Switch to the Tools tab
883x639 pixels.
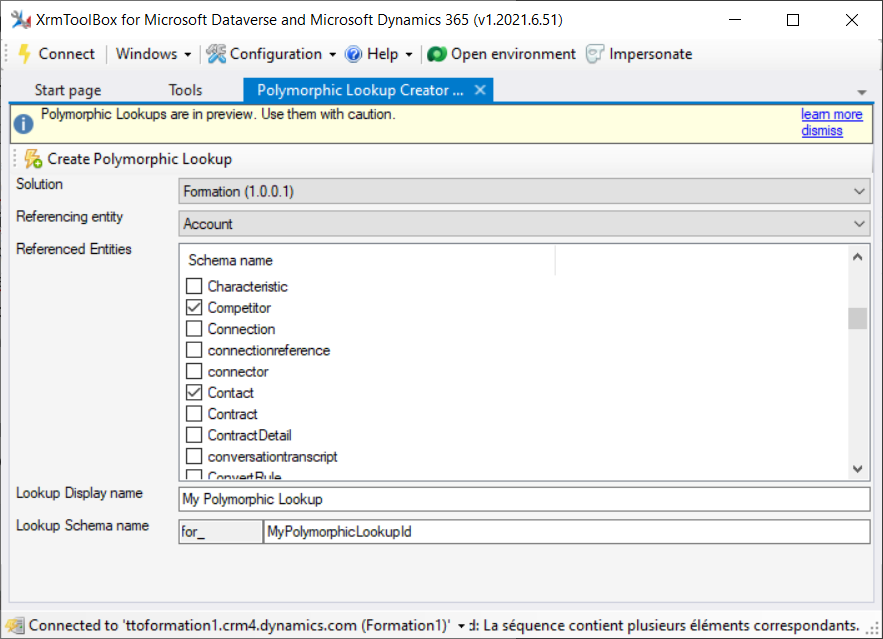coord(185,90)
